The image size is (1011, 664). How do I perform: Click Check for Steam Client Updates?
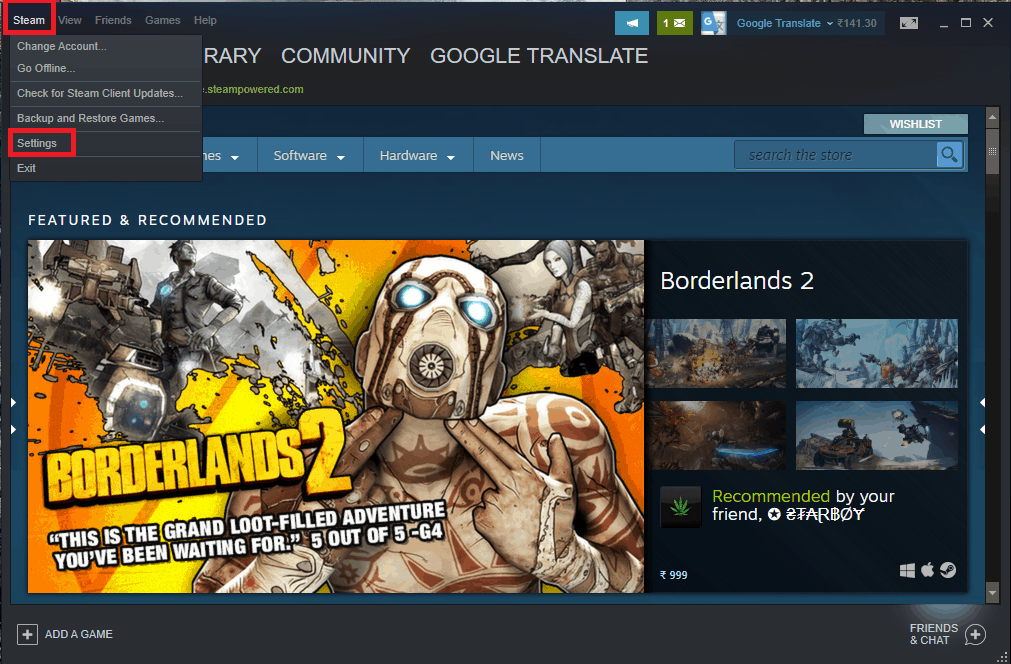[x=100, y=93]
